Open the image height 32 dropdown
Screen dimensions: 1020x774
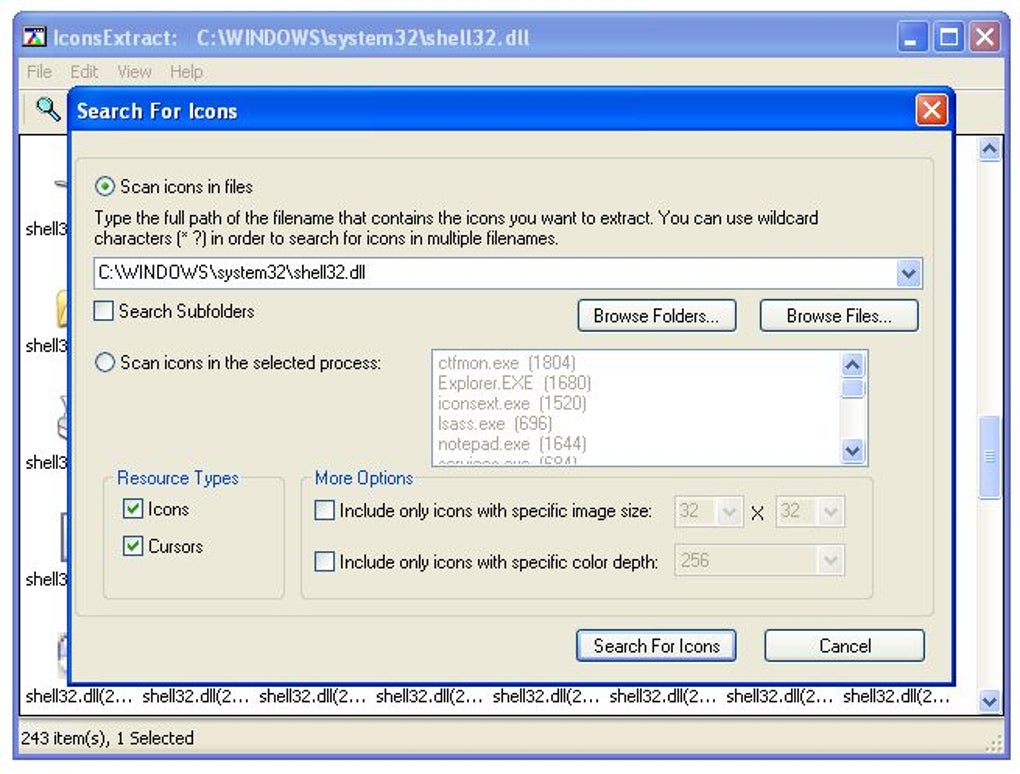coord(831,511)
